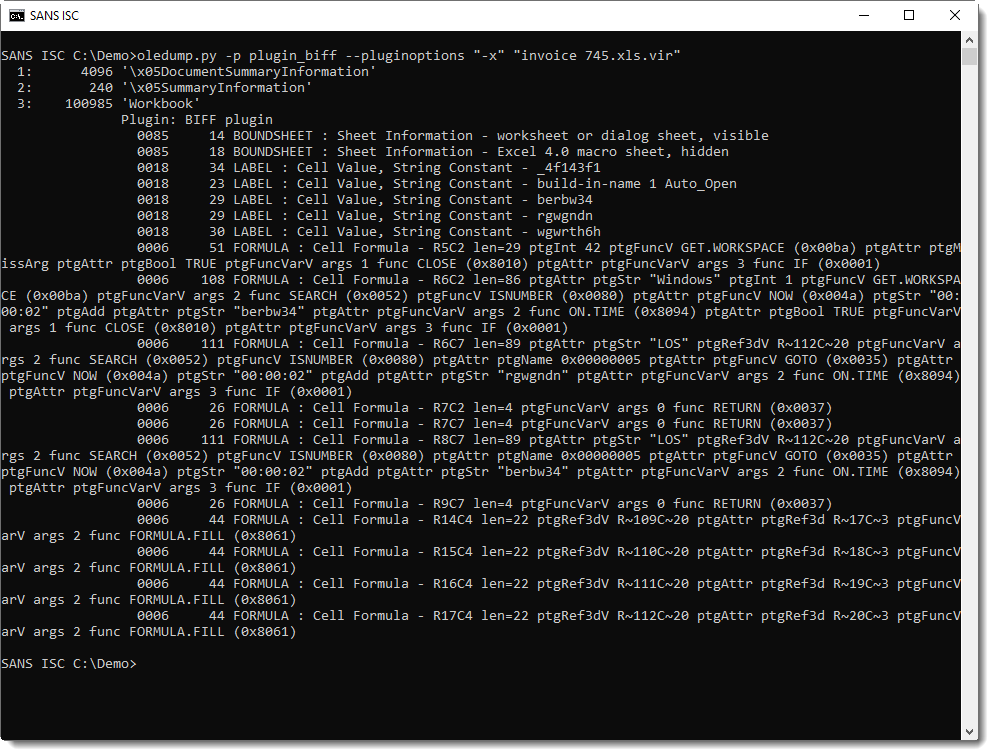Close the SANS ISC console window
This screenshot has width=994, height=756.
[x=955, y=15]
